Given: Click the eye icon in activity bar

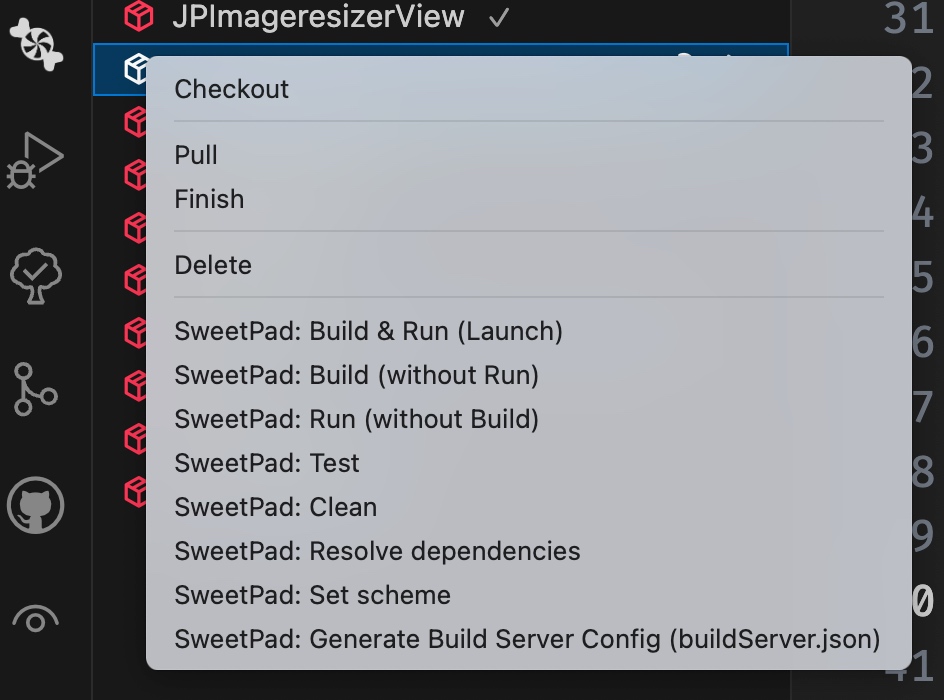Looking at the screenshot, I should [36, 620].
